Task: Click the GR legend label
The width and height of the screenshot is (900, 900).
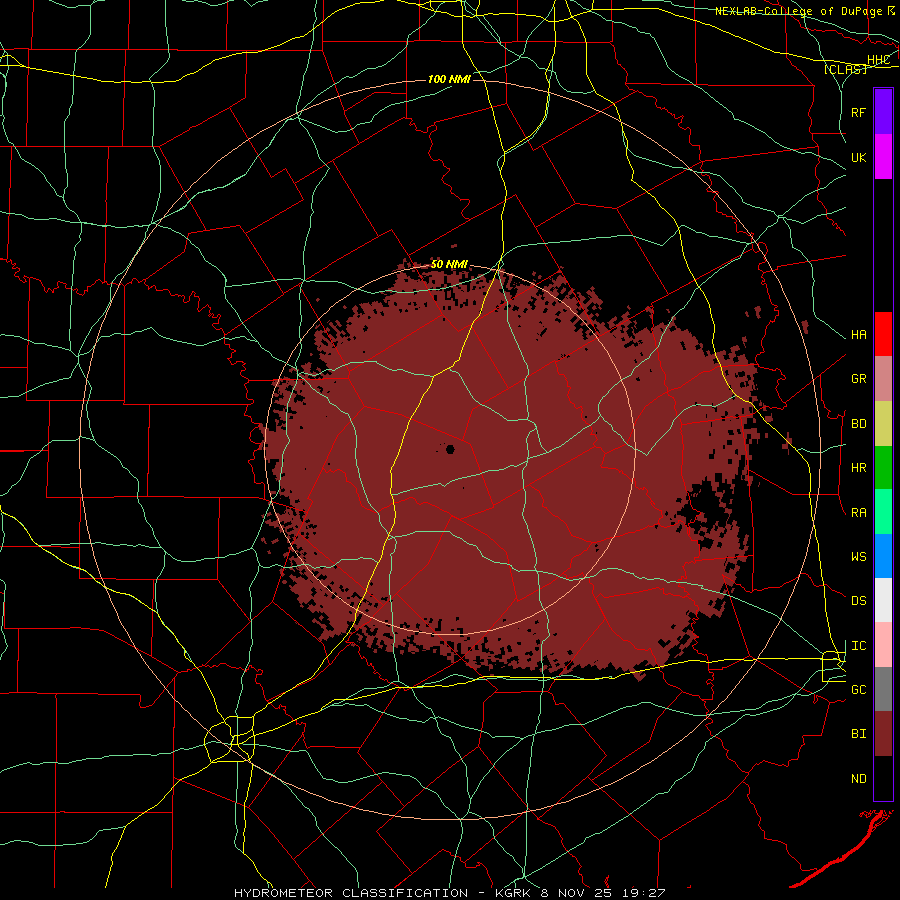Action: 859,379
